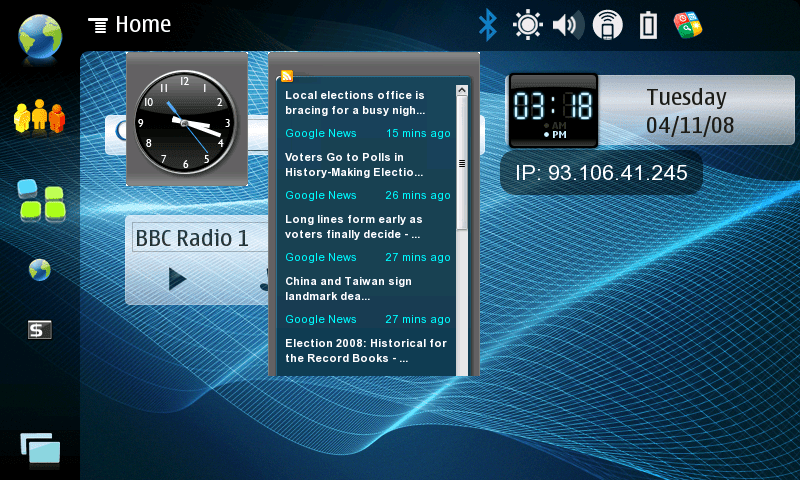Open the Home menu
Image resolution: width=800 pixels, height=480 pixels.
[130, 25]
